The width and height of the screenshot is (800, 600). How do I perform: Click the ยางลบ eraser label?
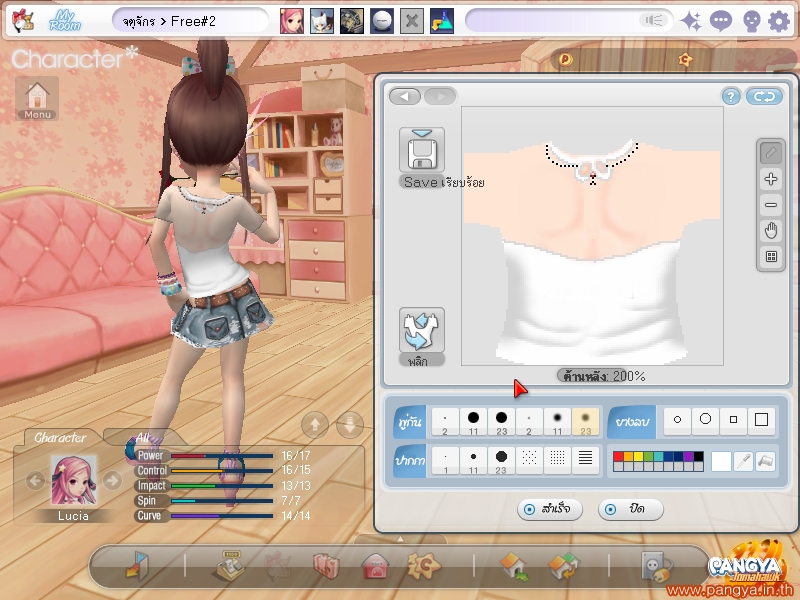[632, 422]
